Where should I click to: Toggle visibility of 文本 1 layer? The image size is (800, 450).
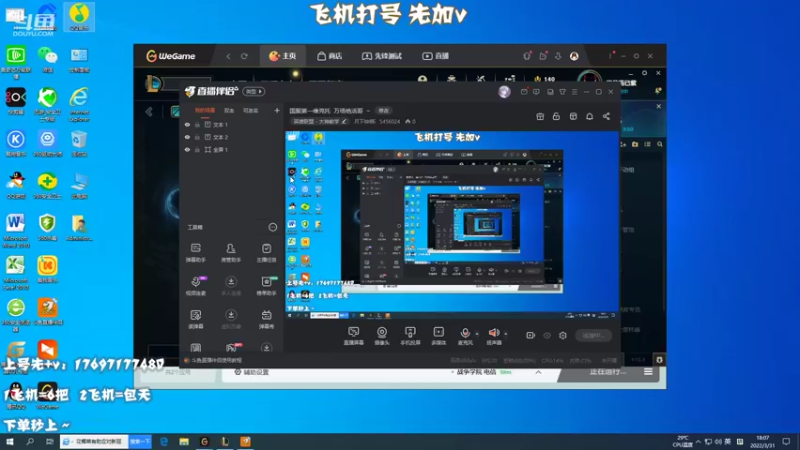click(187, 124)
